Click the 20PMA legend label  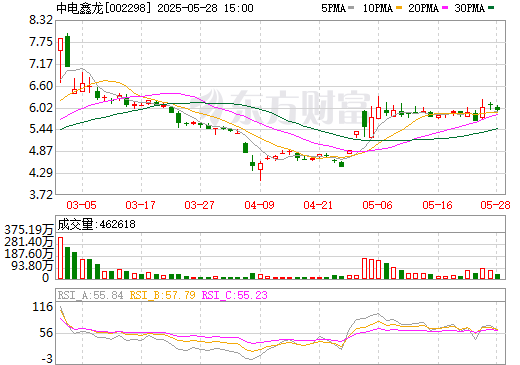point(423,8)
